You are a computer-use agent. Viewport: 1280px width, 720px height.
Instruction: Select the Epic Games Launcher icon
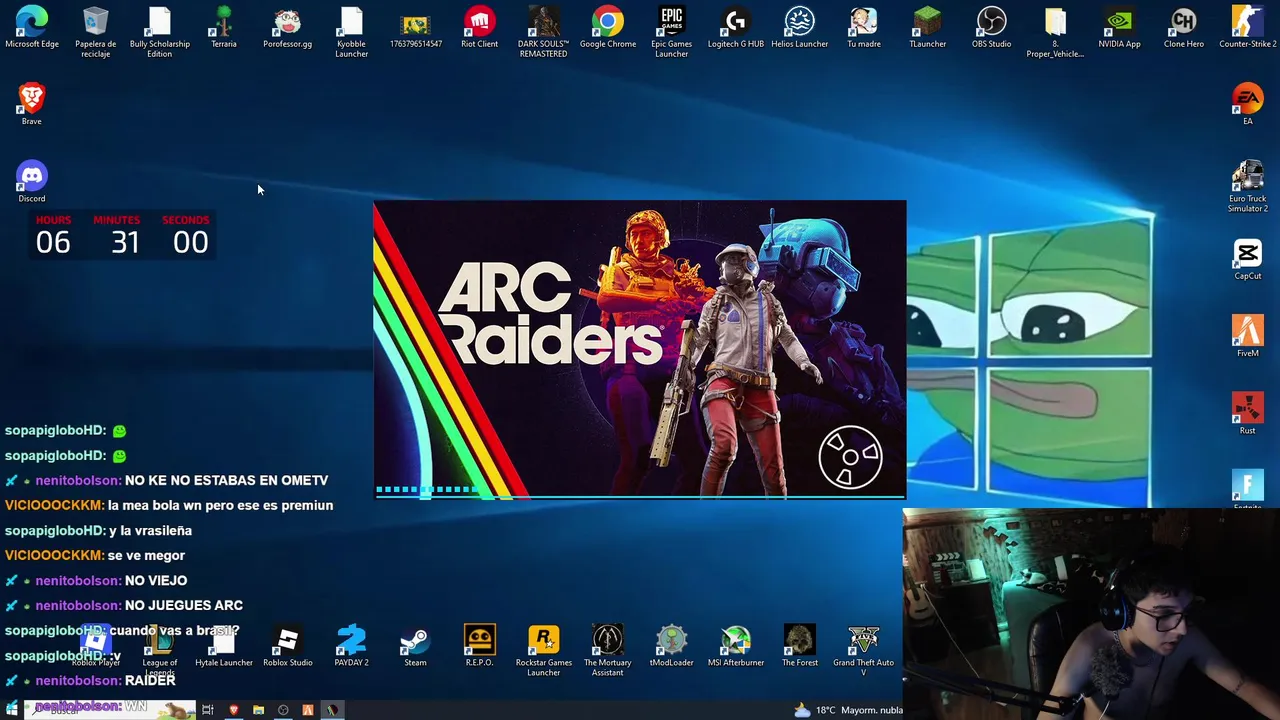(x=672, y=32)
